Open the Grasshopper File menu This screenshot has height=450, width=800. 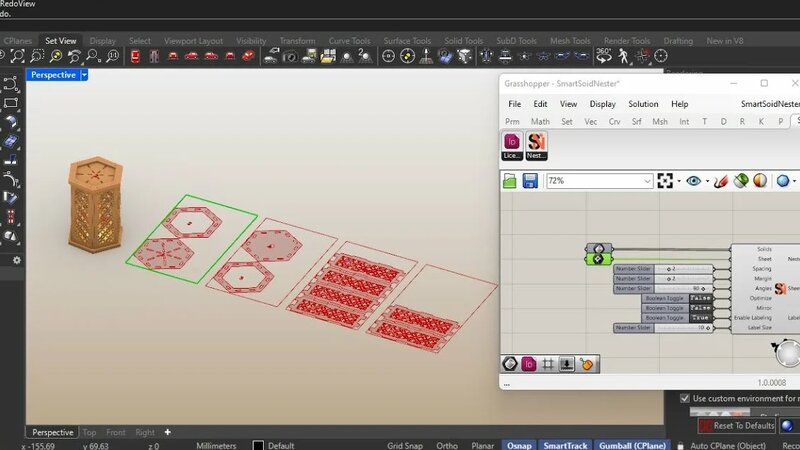click(x=514, y=104)
